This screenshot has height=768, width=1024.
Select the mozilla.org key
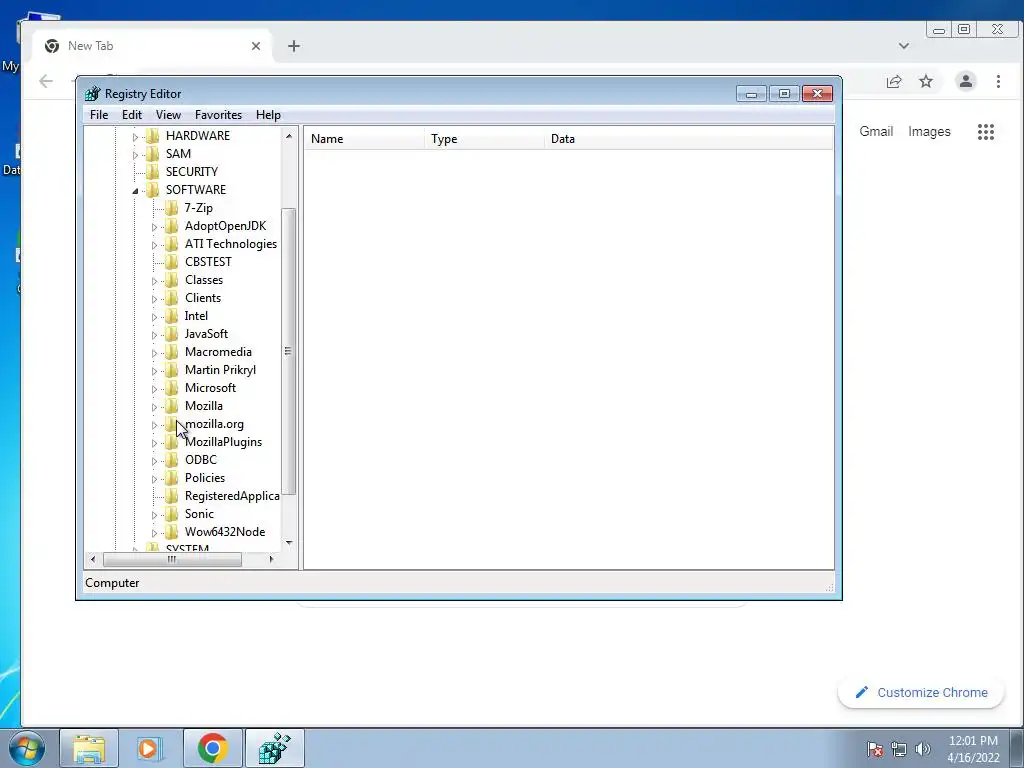[x=214, y=424]
